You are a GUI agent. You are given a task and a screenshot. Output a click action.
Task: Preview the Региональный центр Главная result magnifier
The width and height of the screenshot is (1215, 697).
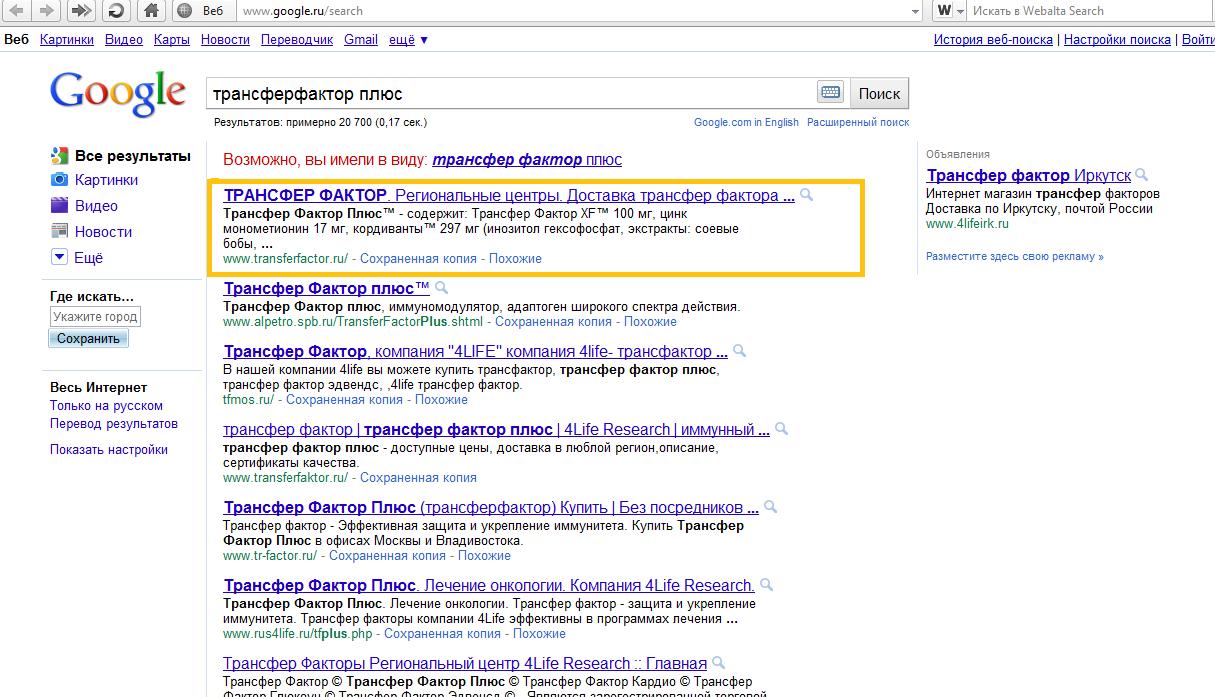coord(719,664)
